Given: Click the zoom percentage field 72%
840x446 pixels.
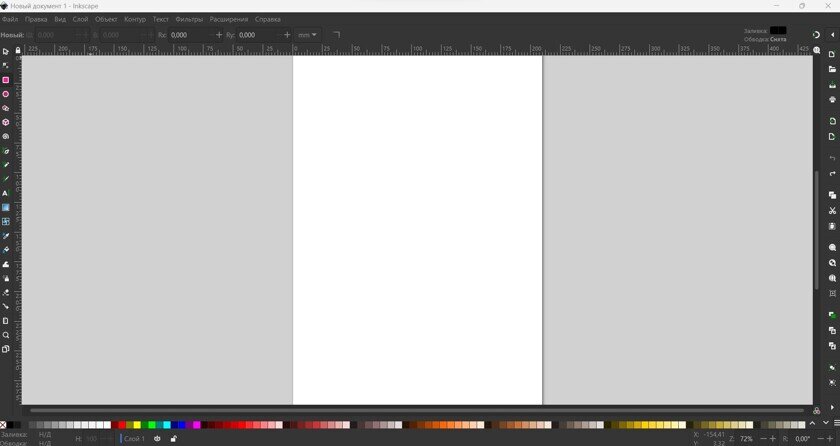Looking at the screenshot, I should coord(746,439).
